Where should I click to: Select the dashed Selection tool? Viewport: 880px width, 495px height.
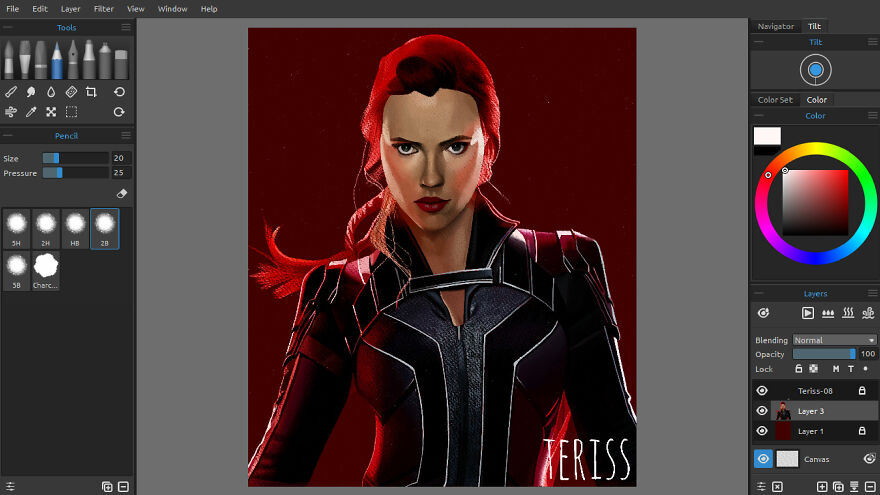pos(71,112)
